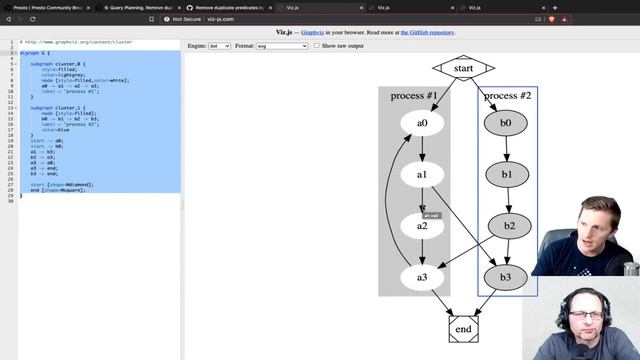Click the start diamond node
The width and height of the screenshot is (640, 360).
(463, 68)
